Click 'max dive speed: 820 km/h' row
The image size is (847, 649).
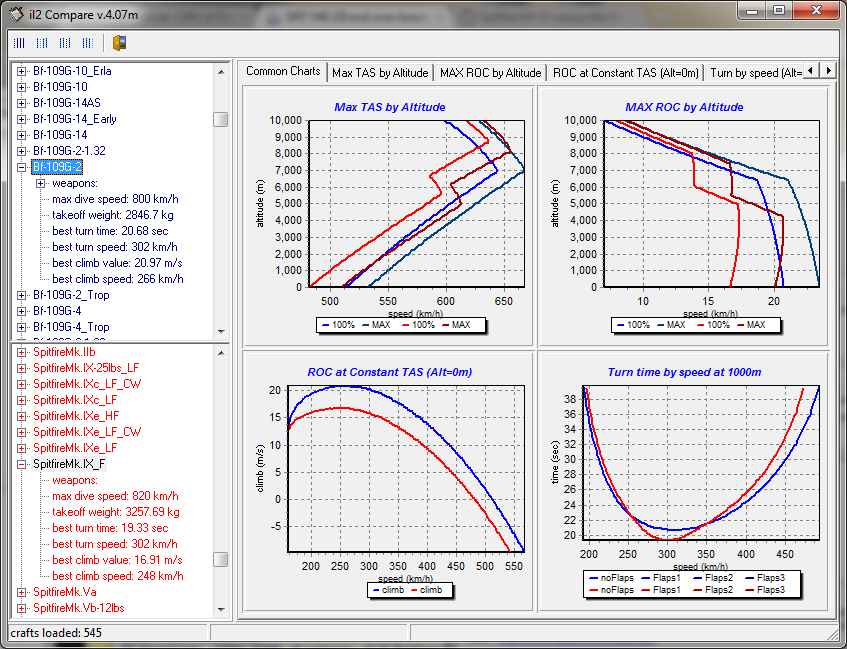[115, 496]
